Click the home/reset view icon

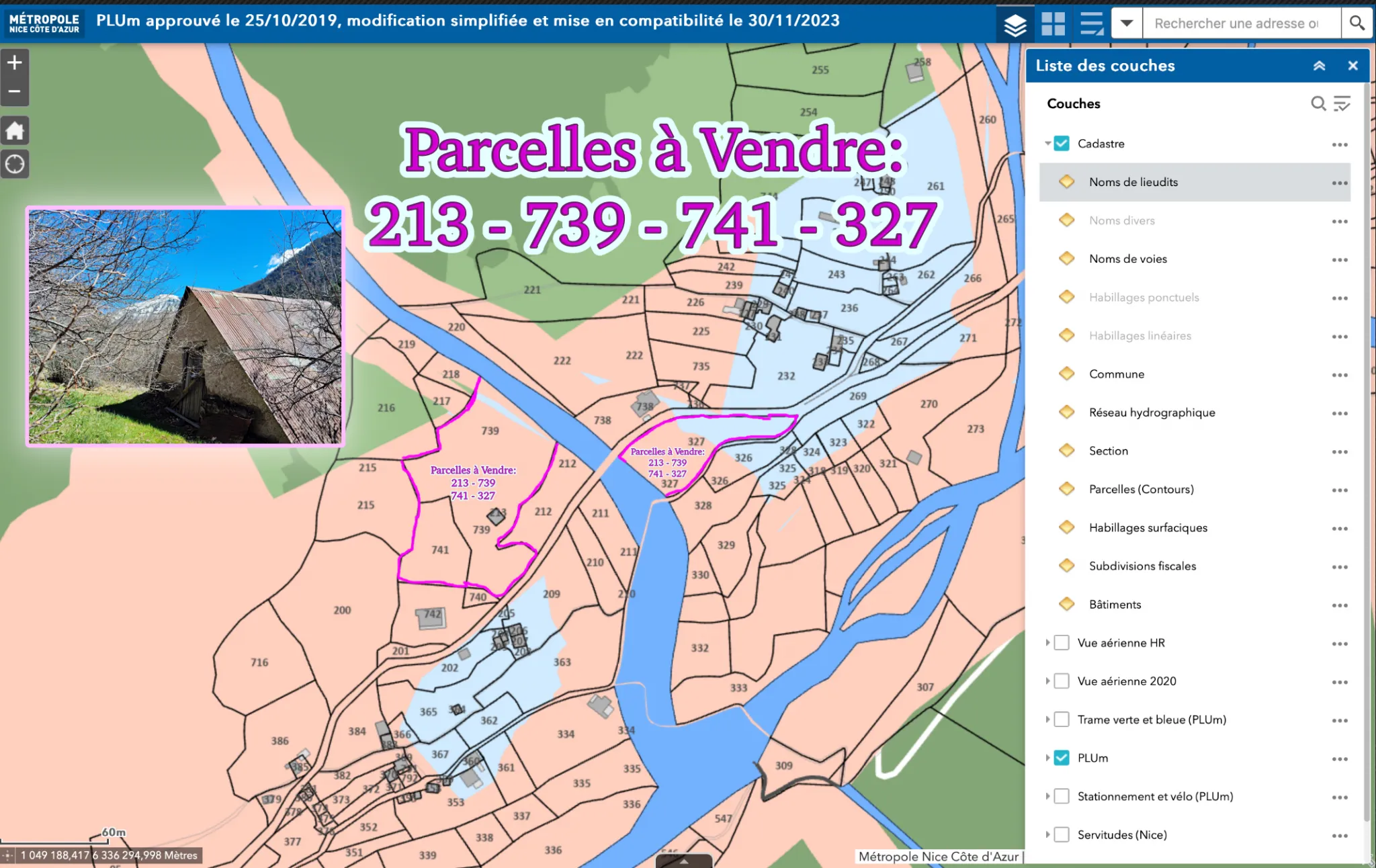click(x=15, y=130)
